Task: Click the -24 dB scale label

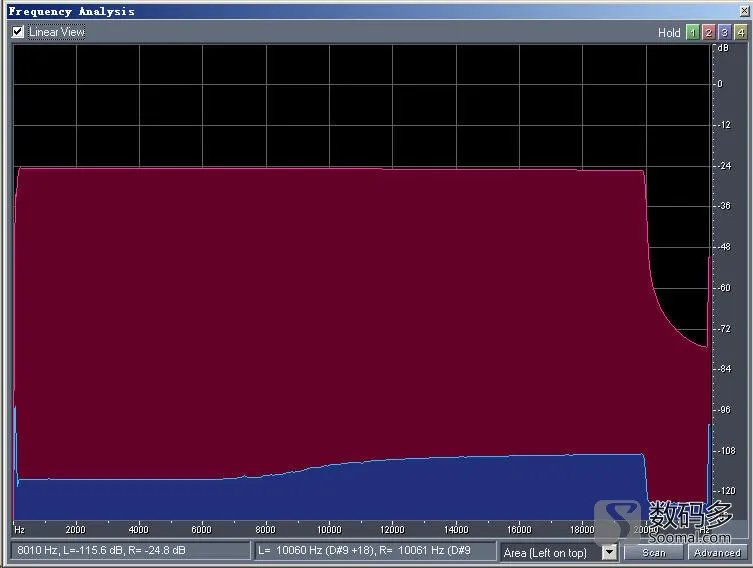Action: [x=724, y=166]
